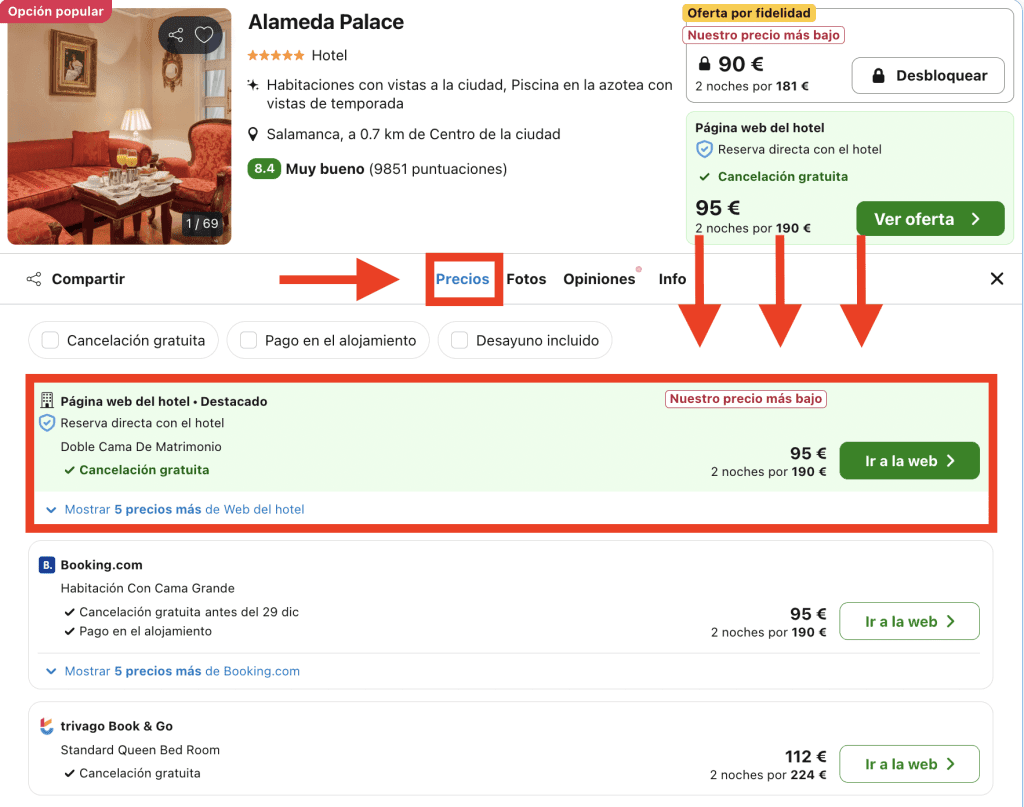Image resolution: width=1024 pixels, height=807 pixels.
Task: Click the hotel building icon beside Destacado
Action: coord(47,401)
